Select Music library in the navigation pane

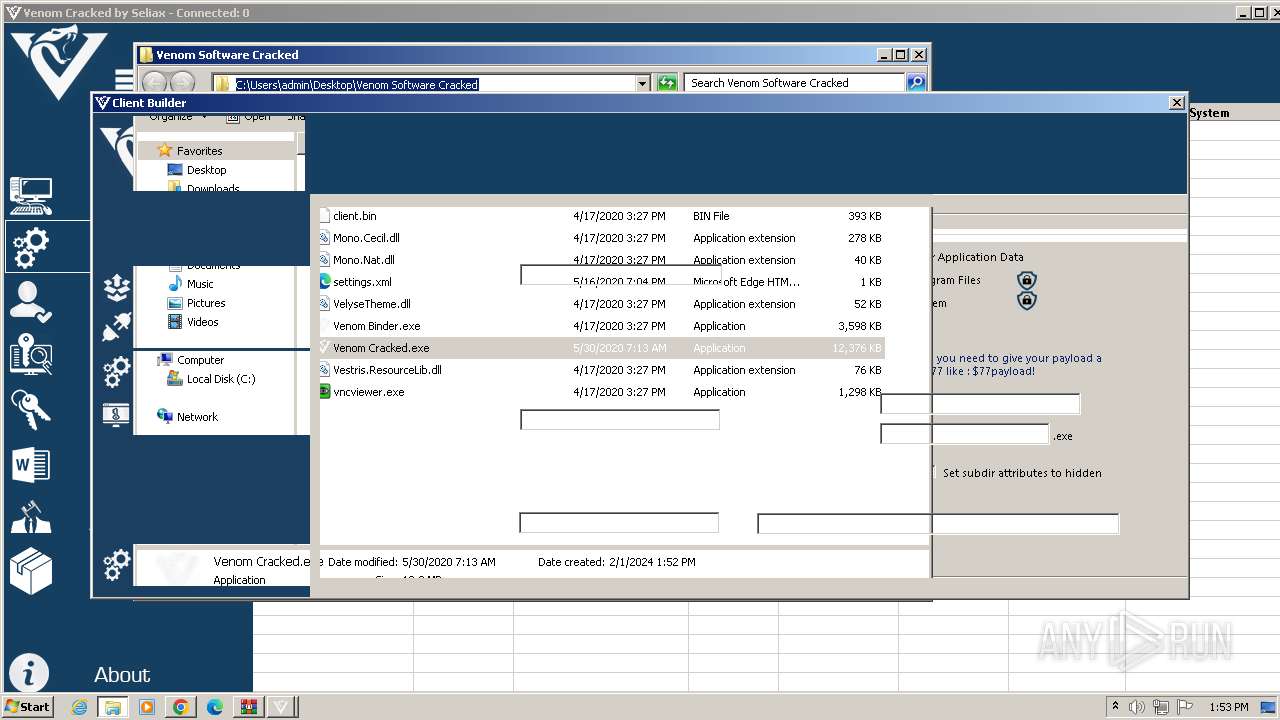tap(200, 284)
